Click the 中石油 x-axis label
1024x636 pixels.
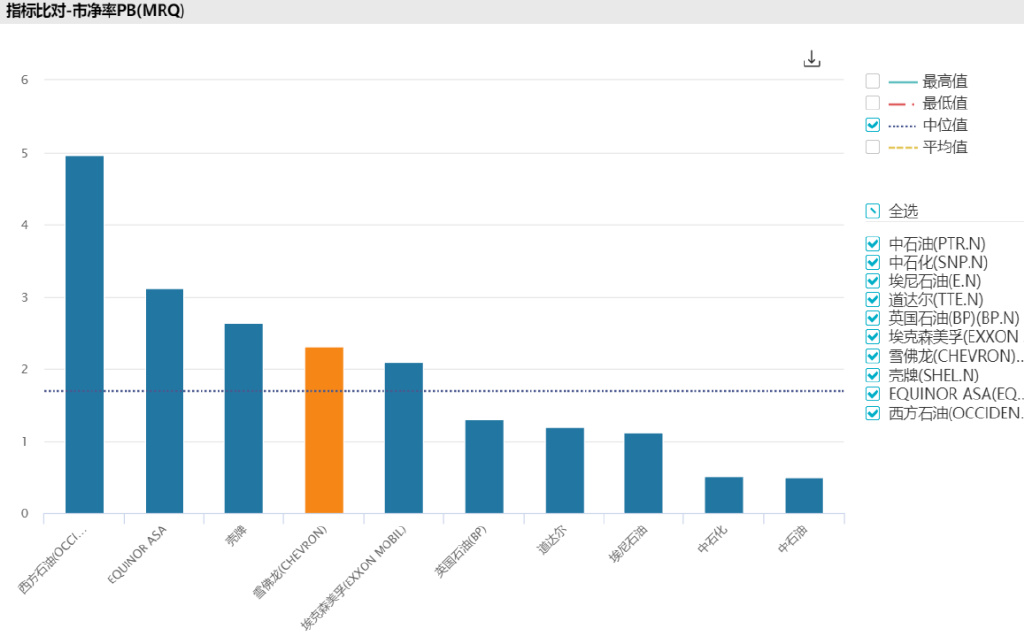pos(793,539)
